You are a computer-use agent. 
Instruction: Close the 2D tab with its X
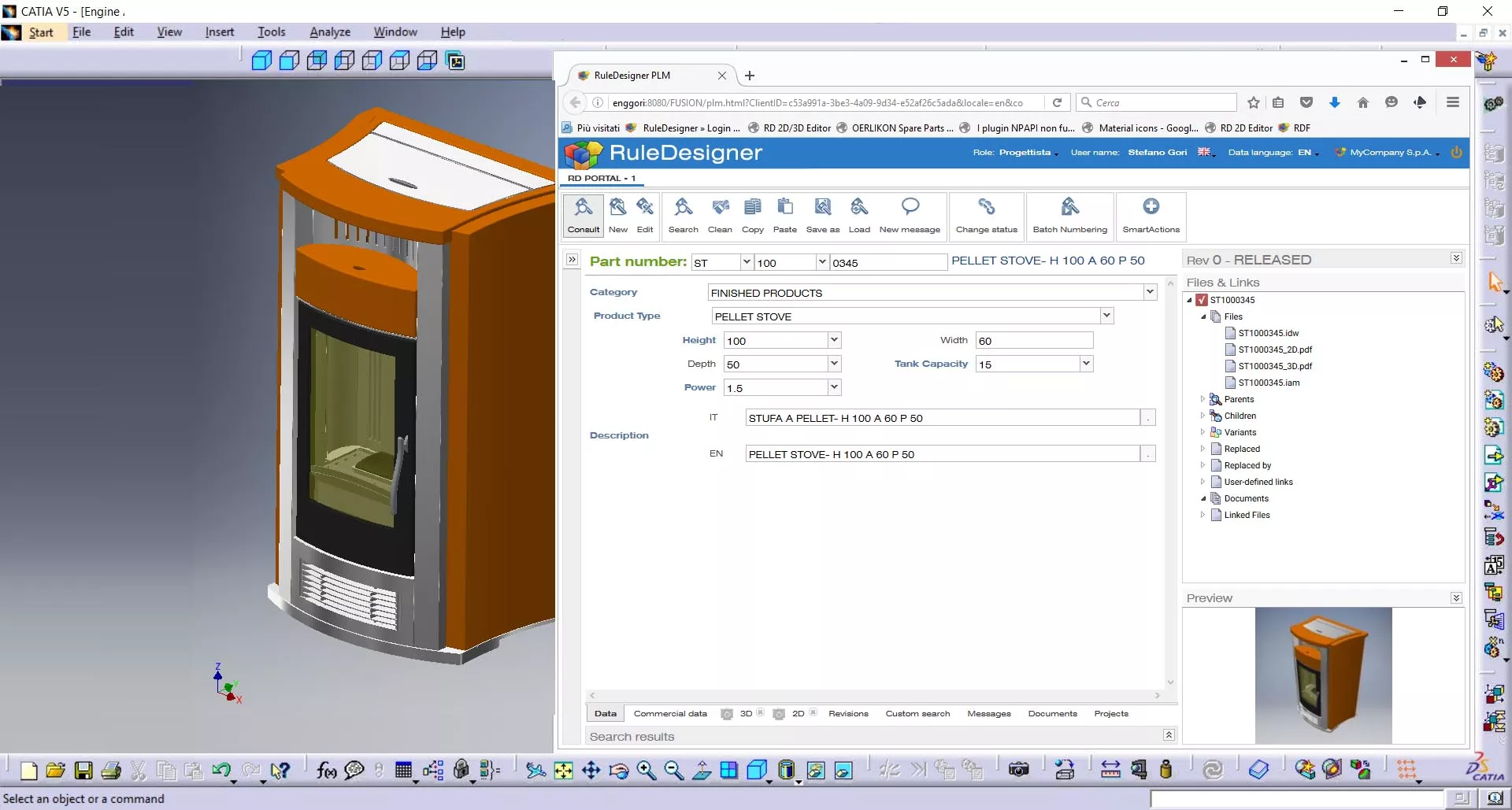(813, 712)
